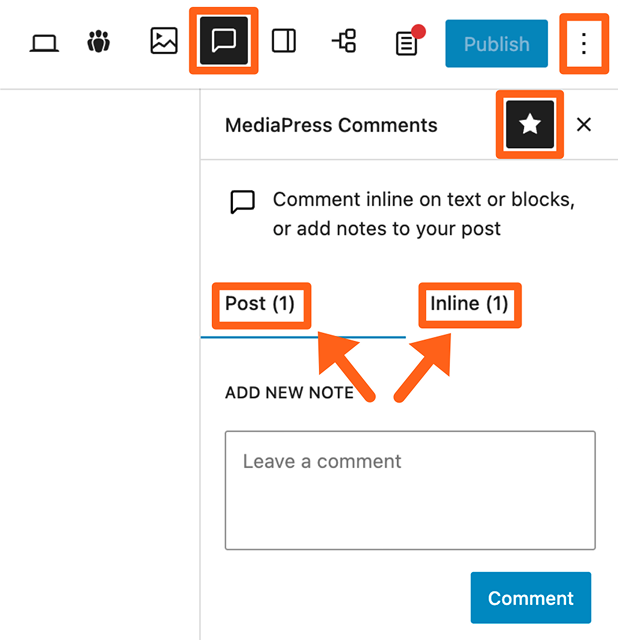Toggle the settings sidebar panel icon
Image resolution: width=618 pixels, height=640 pixels.
click(x=284, y=41)
